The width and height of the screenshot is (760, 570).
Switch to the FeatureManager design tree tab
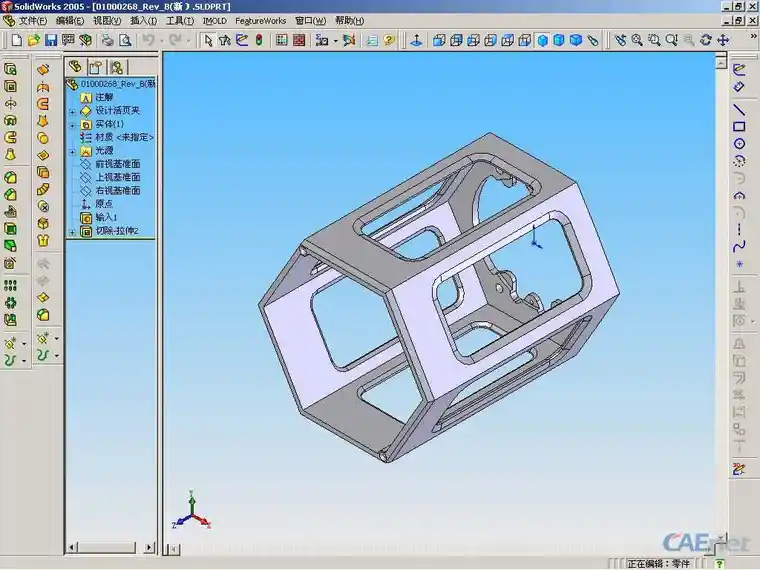(x=75, y=66)
